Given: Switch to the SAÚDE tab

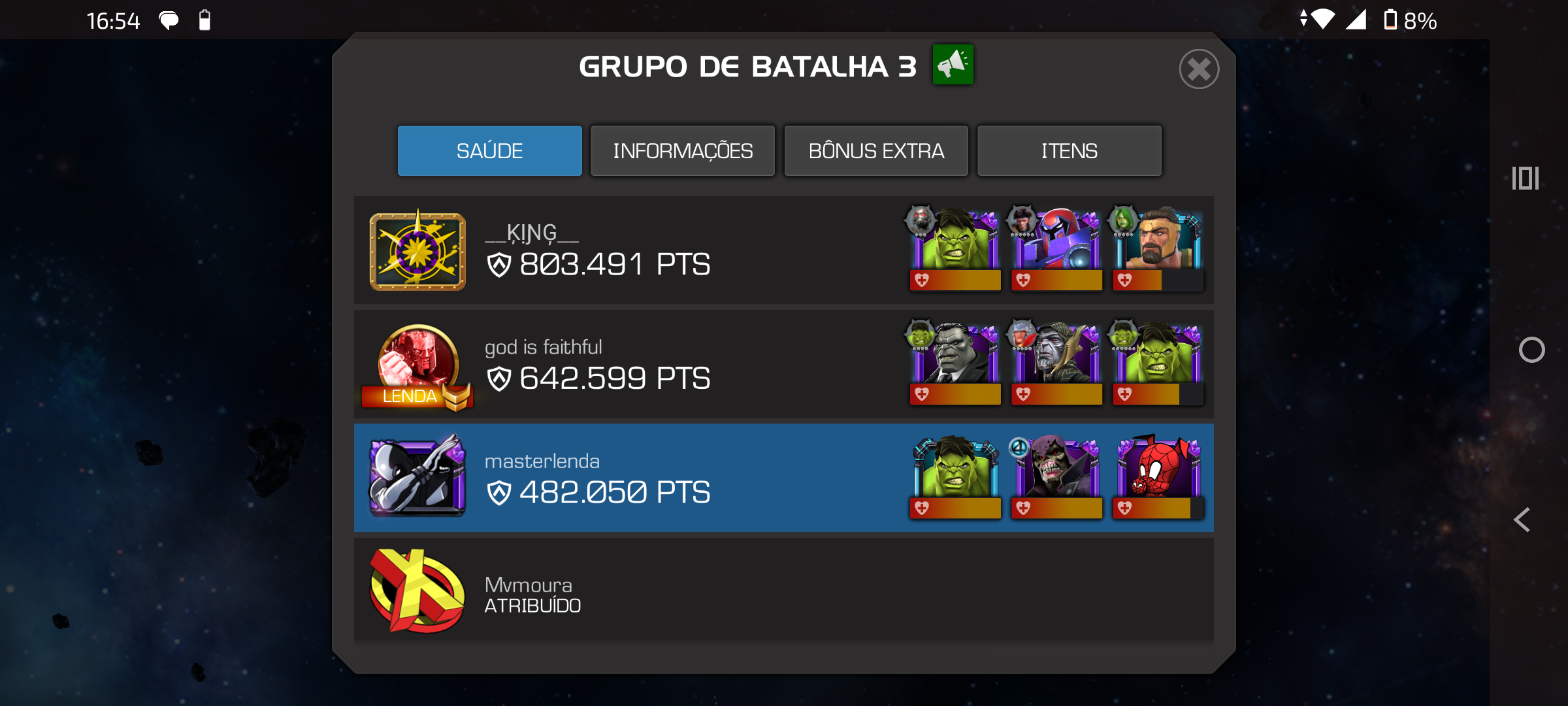Looking at the screenshot, I should pos(489,151).
